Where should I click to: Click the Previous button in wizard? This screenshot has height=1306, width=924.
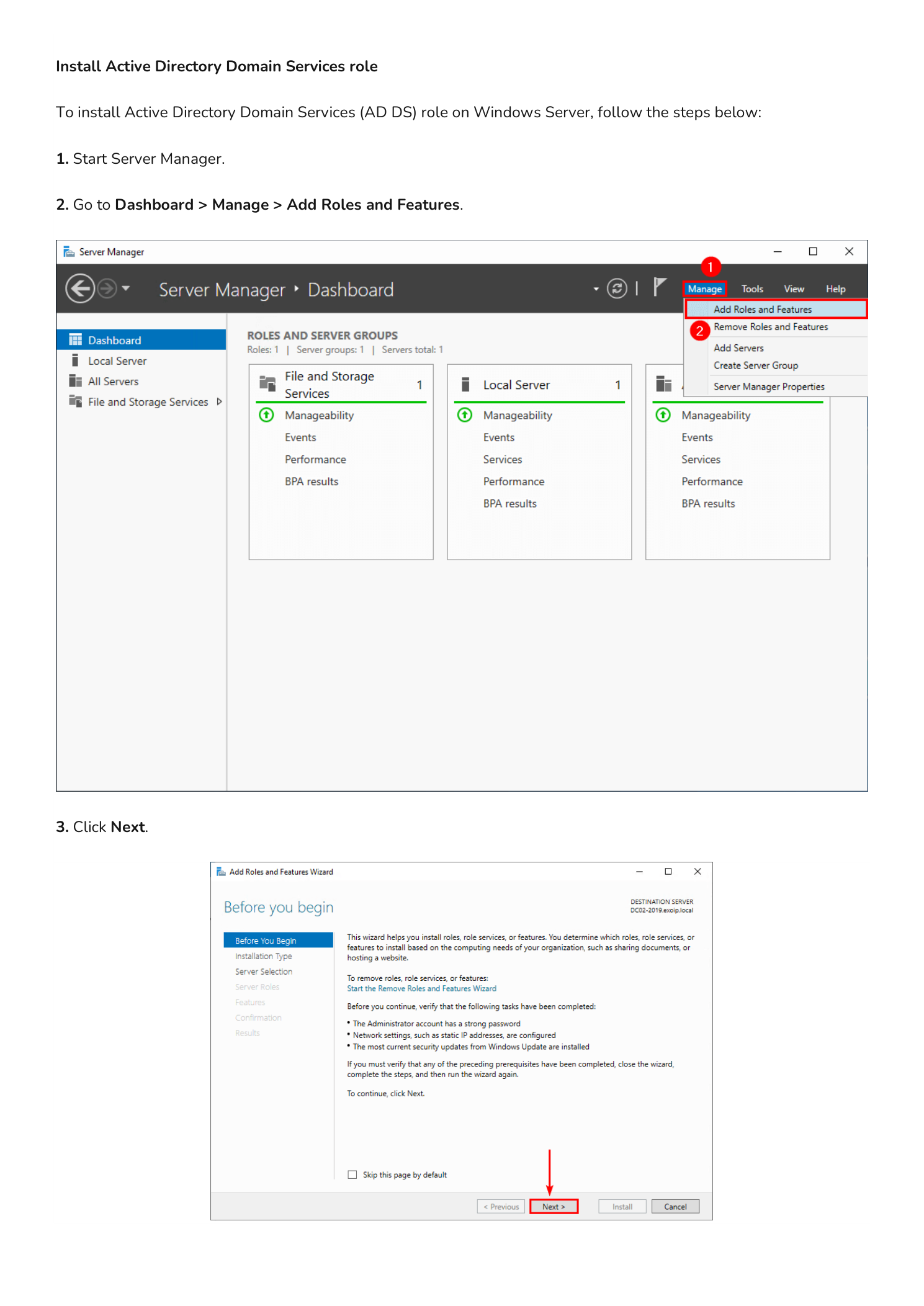pyautogui.click(x=501, y=1207)
